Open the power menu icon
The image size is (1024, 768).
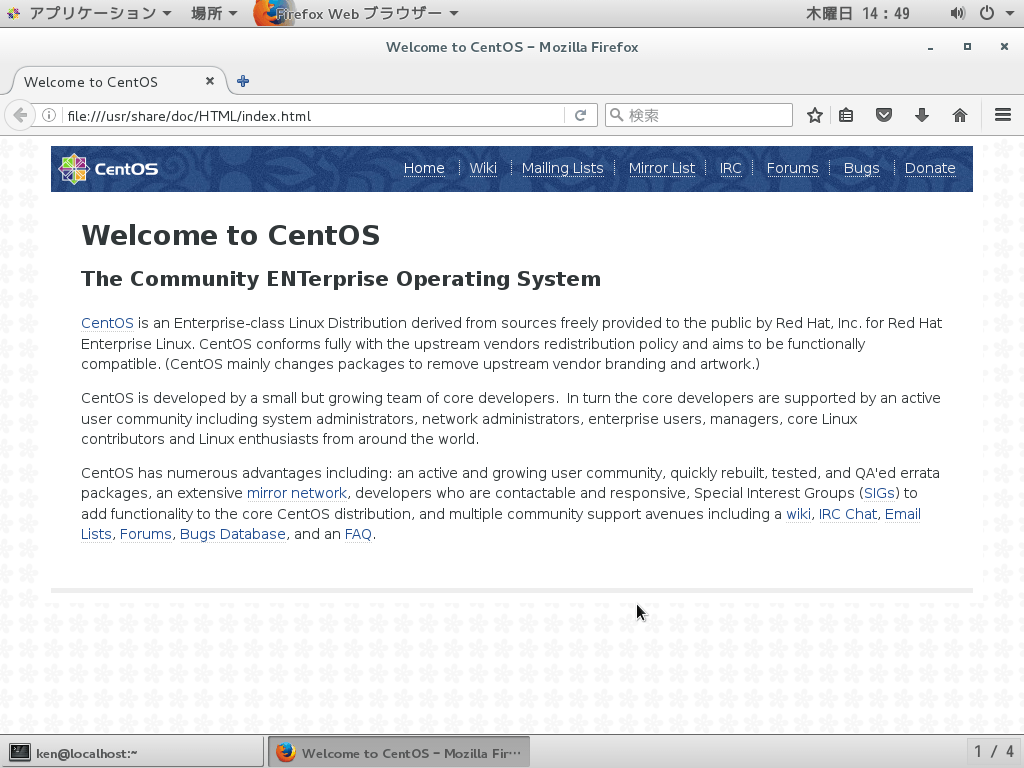[987, 13]
